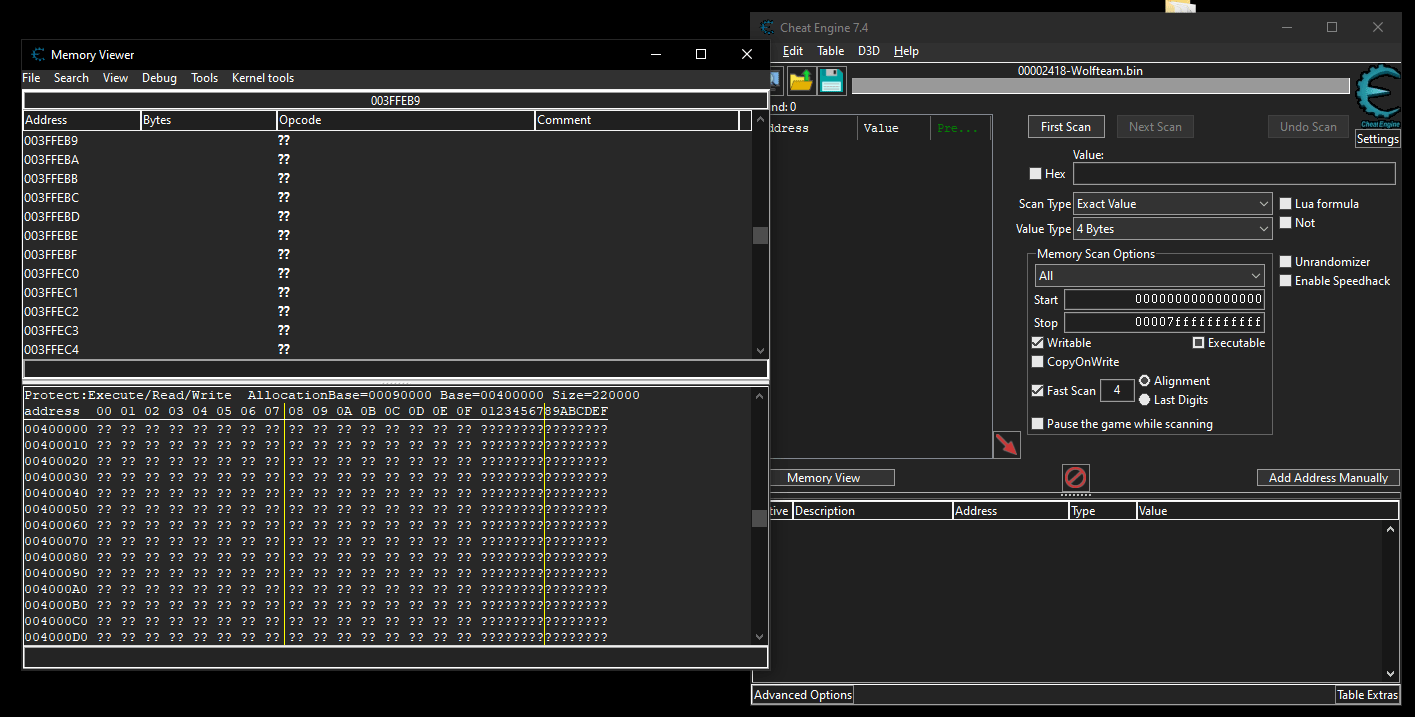
Task: Open the View menu in Memory Viewer
Action: pyautogui.click(x=115, y=78)
